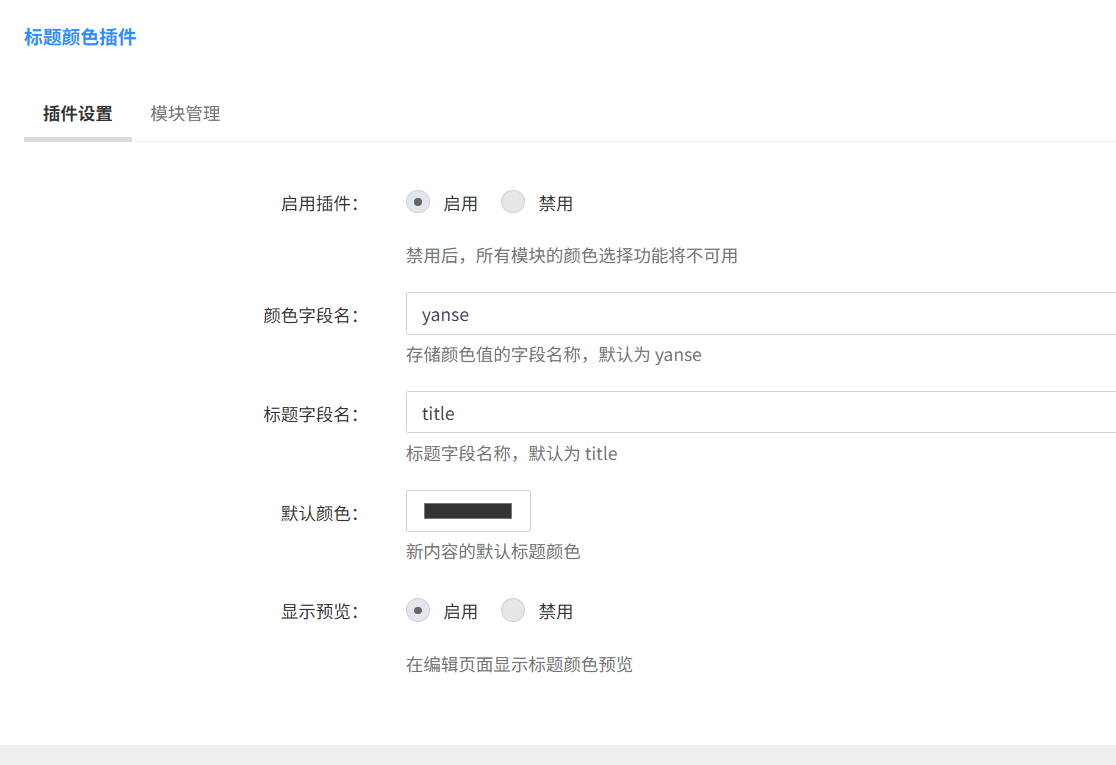
Task: Click hint text 新内容的默认标题颜色
Action: (x=493, y=552)
